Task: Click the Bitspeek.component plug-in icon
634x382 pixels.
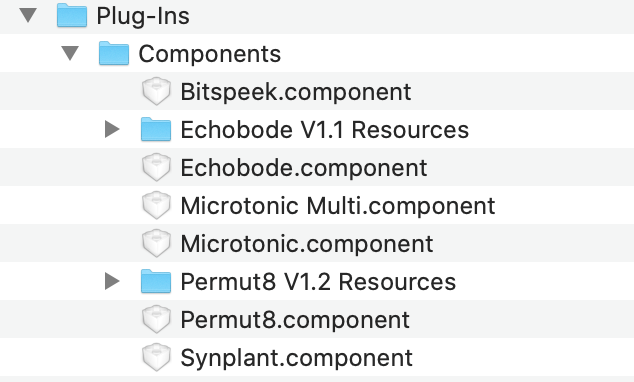Action: 156,91
